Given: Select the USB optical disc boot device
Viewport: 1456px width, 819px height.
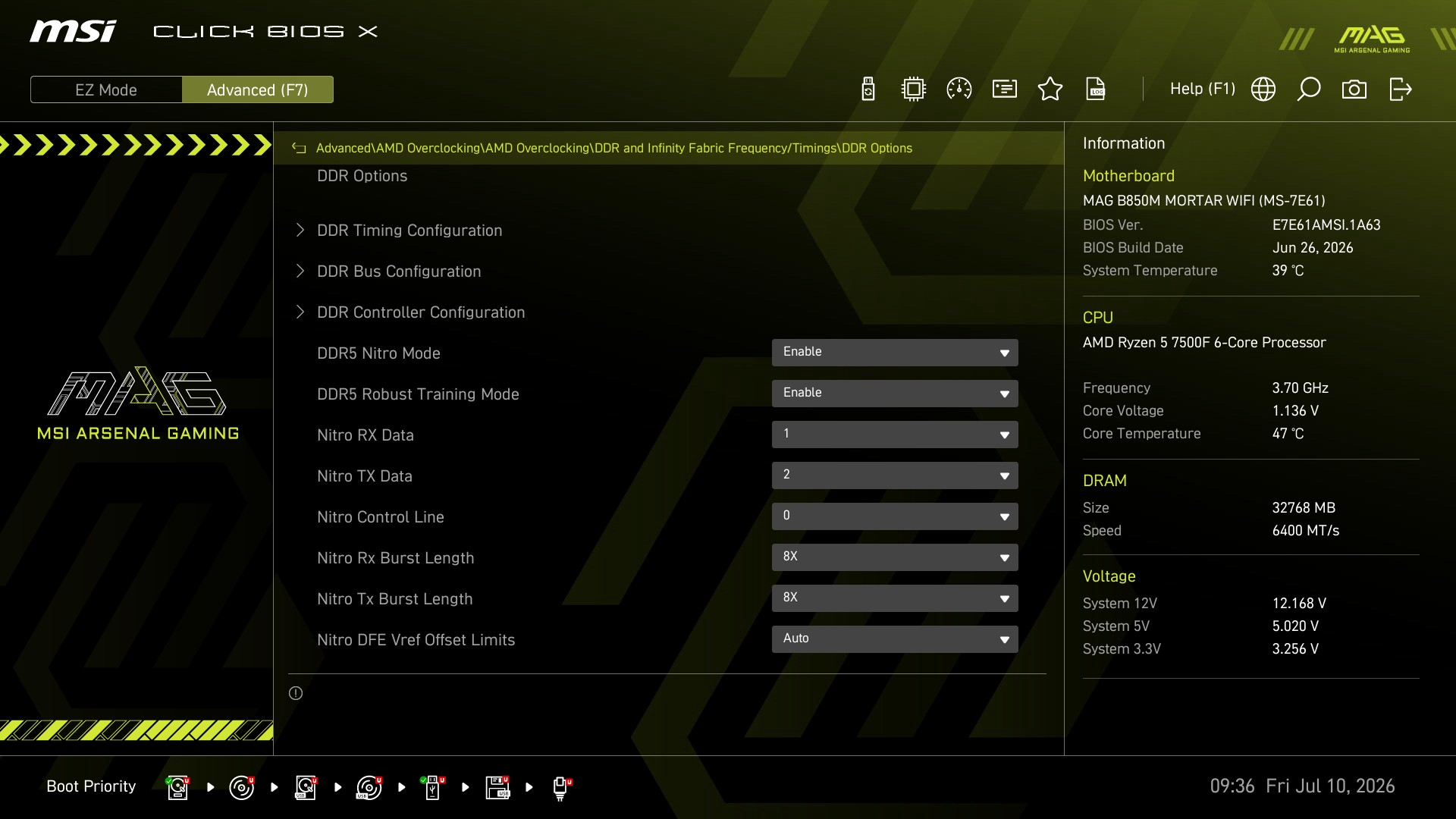Looking at the screenshot, I should click(369, 787).
